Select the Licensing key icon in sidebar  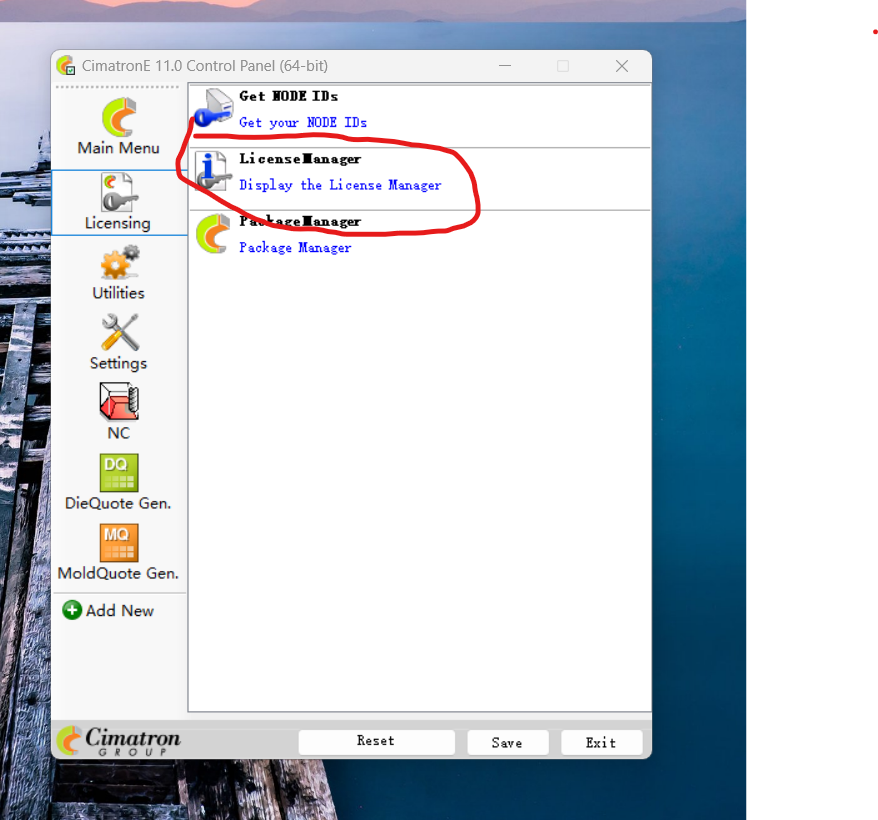pos(119,192)
